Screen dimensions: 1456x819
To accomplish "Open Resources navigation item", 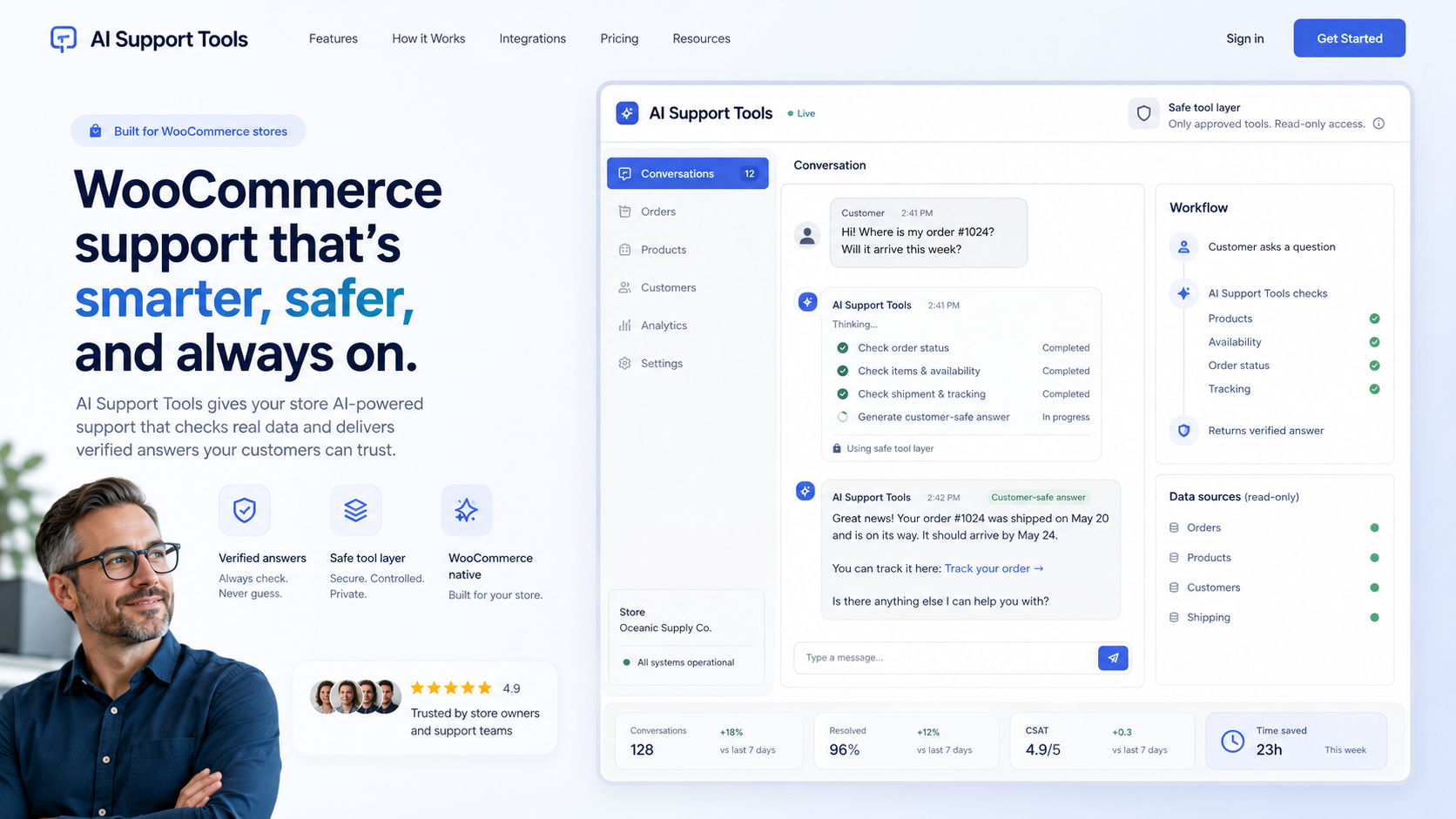I will (x=701, y=38).
